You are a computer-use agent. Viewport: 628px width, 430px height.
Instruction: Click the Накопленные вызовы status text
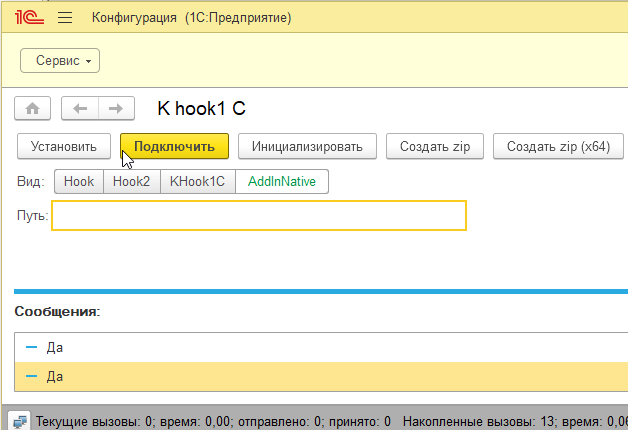[515, 421]
